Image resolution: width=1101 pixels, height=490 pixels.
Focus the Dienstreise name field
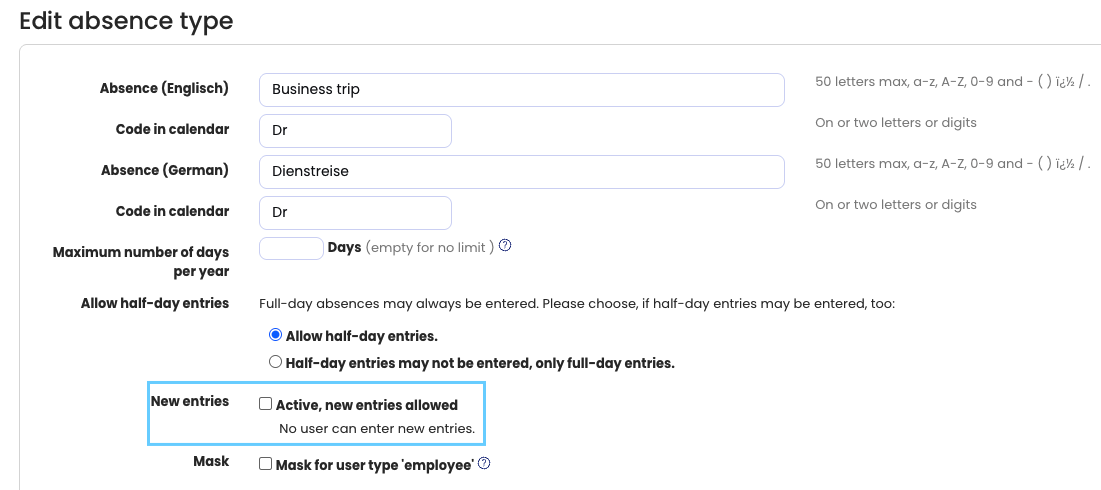[521, 171]
